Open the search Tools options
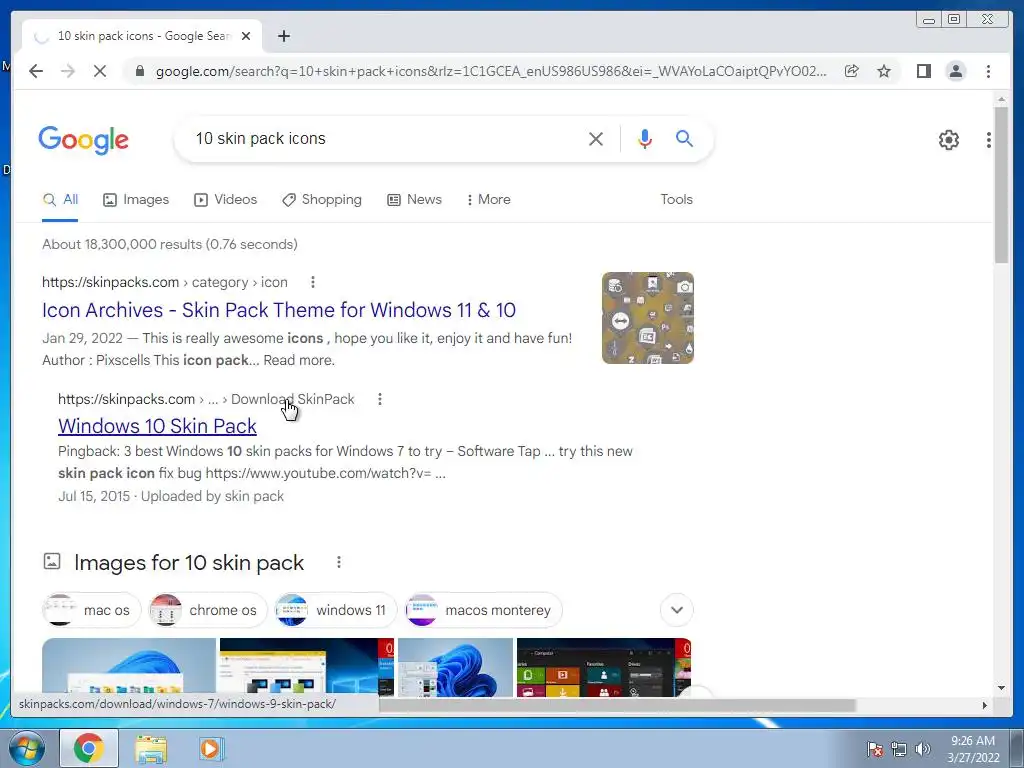Screen dimensions: 1024x768 676,200
